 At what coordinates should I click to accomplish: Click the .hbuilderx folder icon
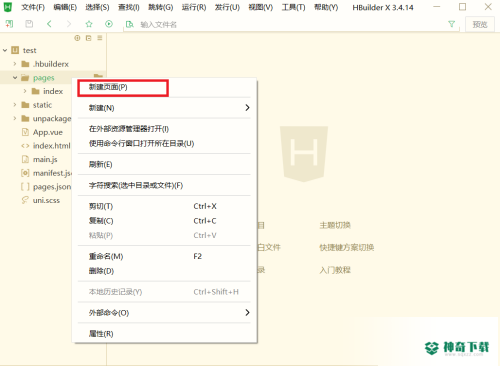click(25, 64)
